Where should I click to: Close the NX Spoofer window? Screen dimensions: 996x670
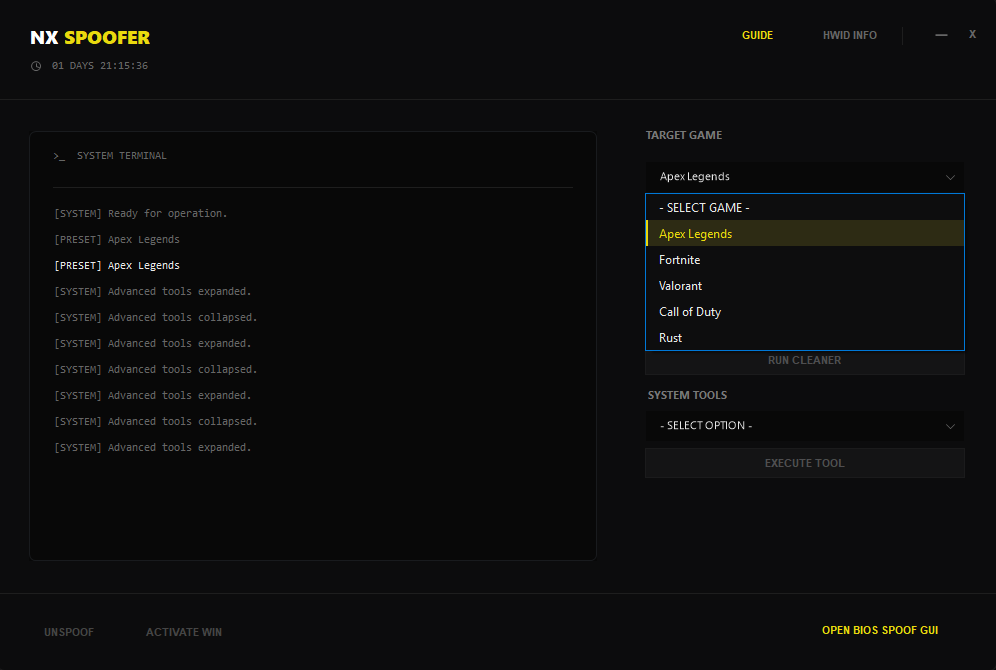click(x=972, y=34)
